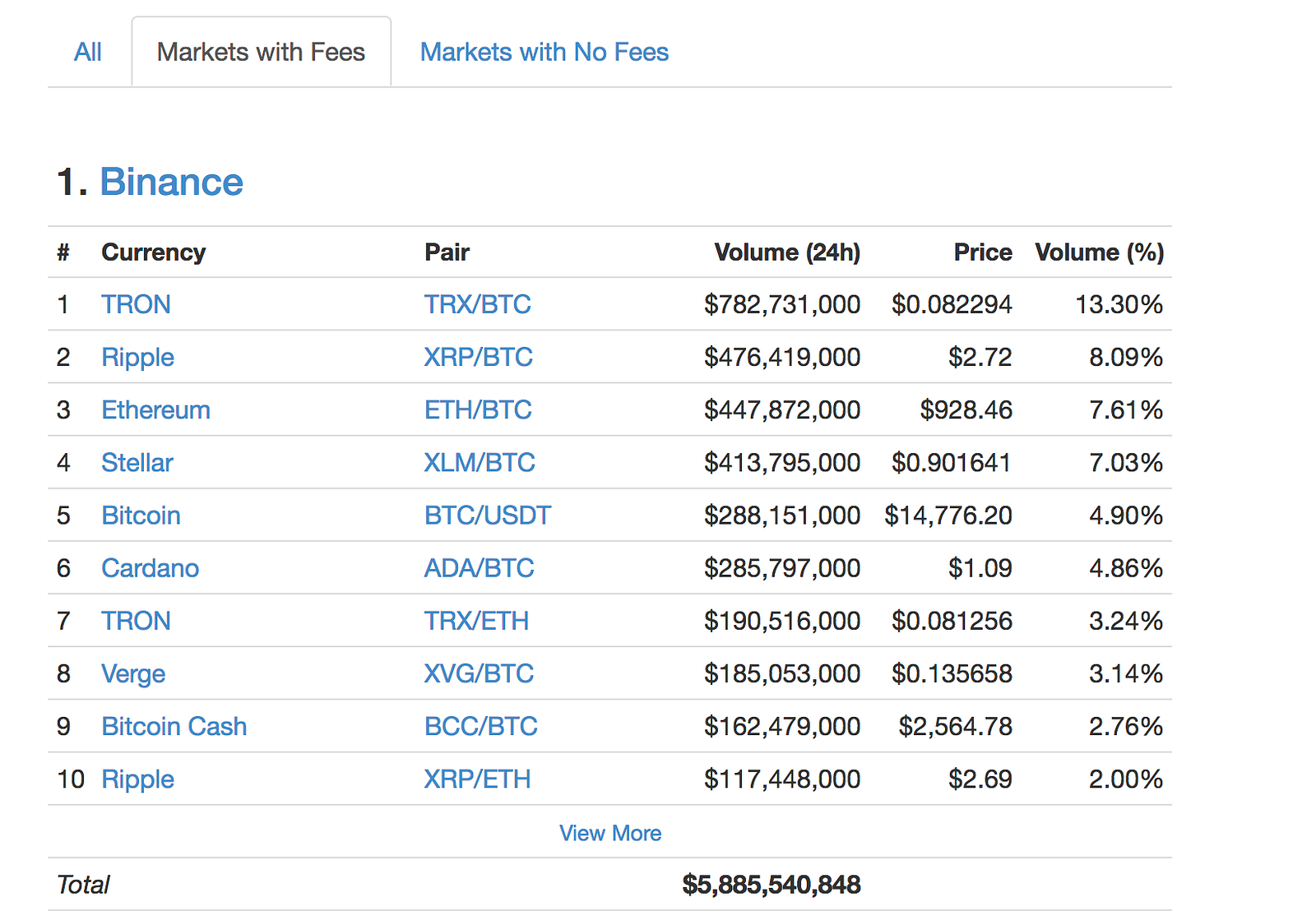Select the Markets with Fees tab
1316x911 pixels.
[x=261, y=52]
